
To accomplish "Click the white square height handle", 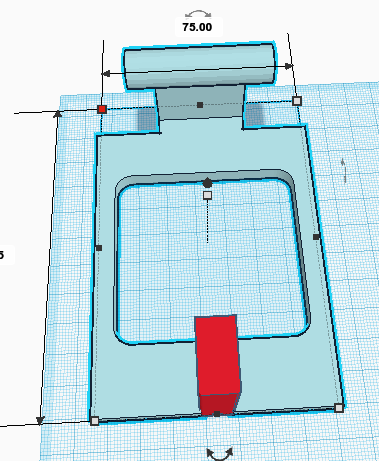I will (x=208, y=195).
